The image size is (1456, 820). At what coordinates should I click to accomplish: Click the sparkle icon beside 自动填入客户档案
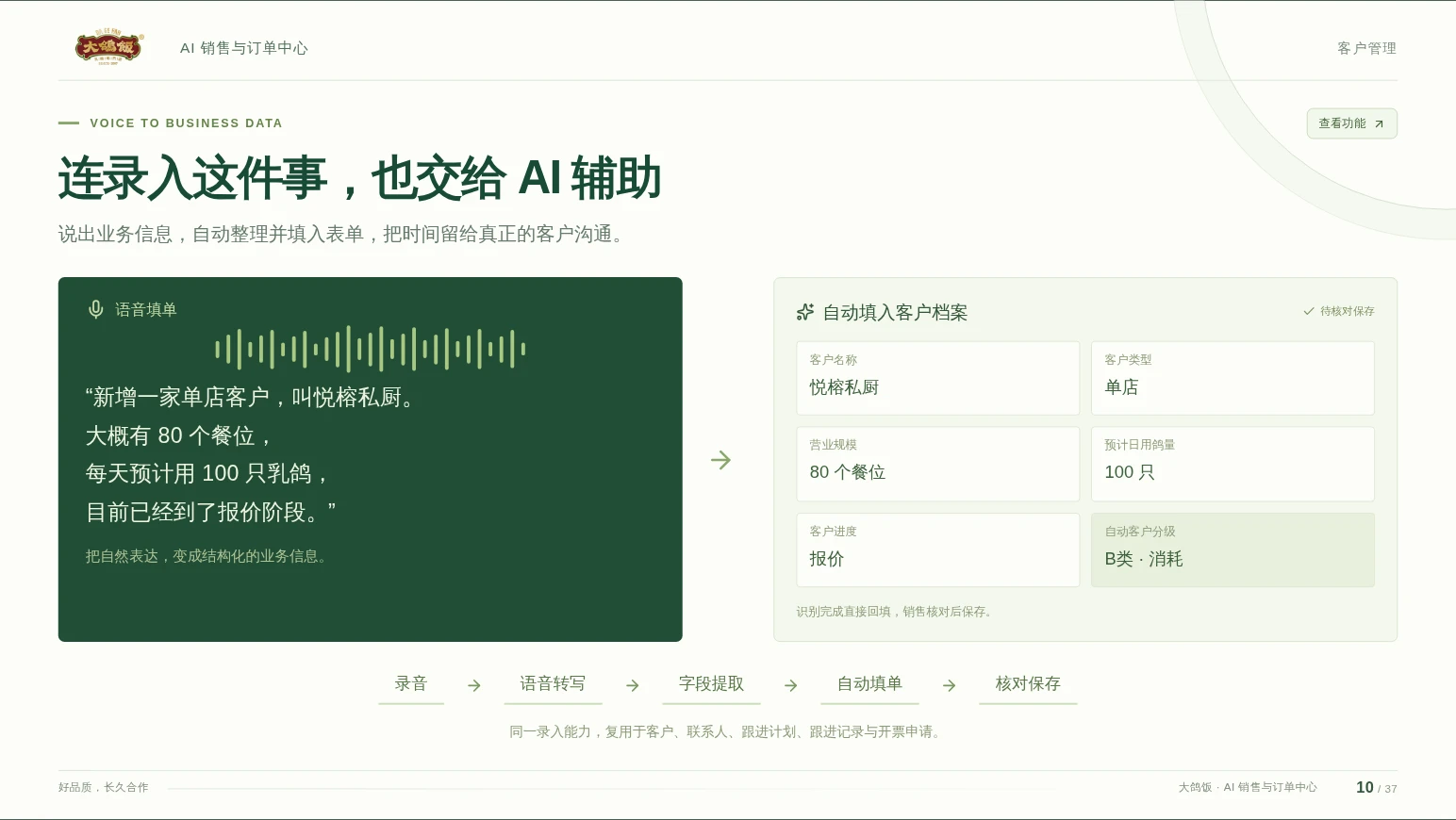point(805,312)
